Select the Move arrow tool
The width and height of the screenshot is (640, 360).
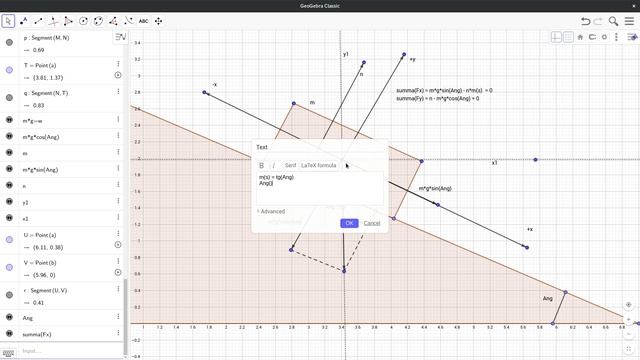point(8,21)
